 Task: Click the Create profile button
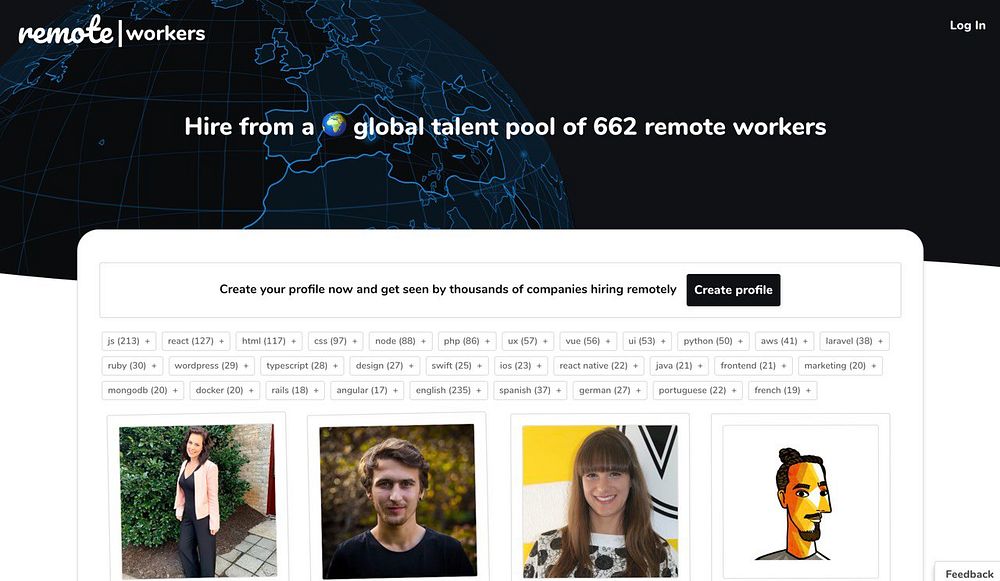(x=733, y=290)
